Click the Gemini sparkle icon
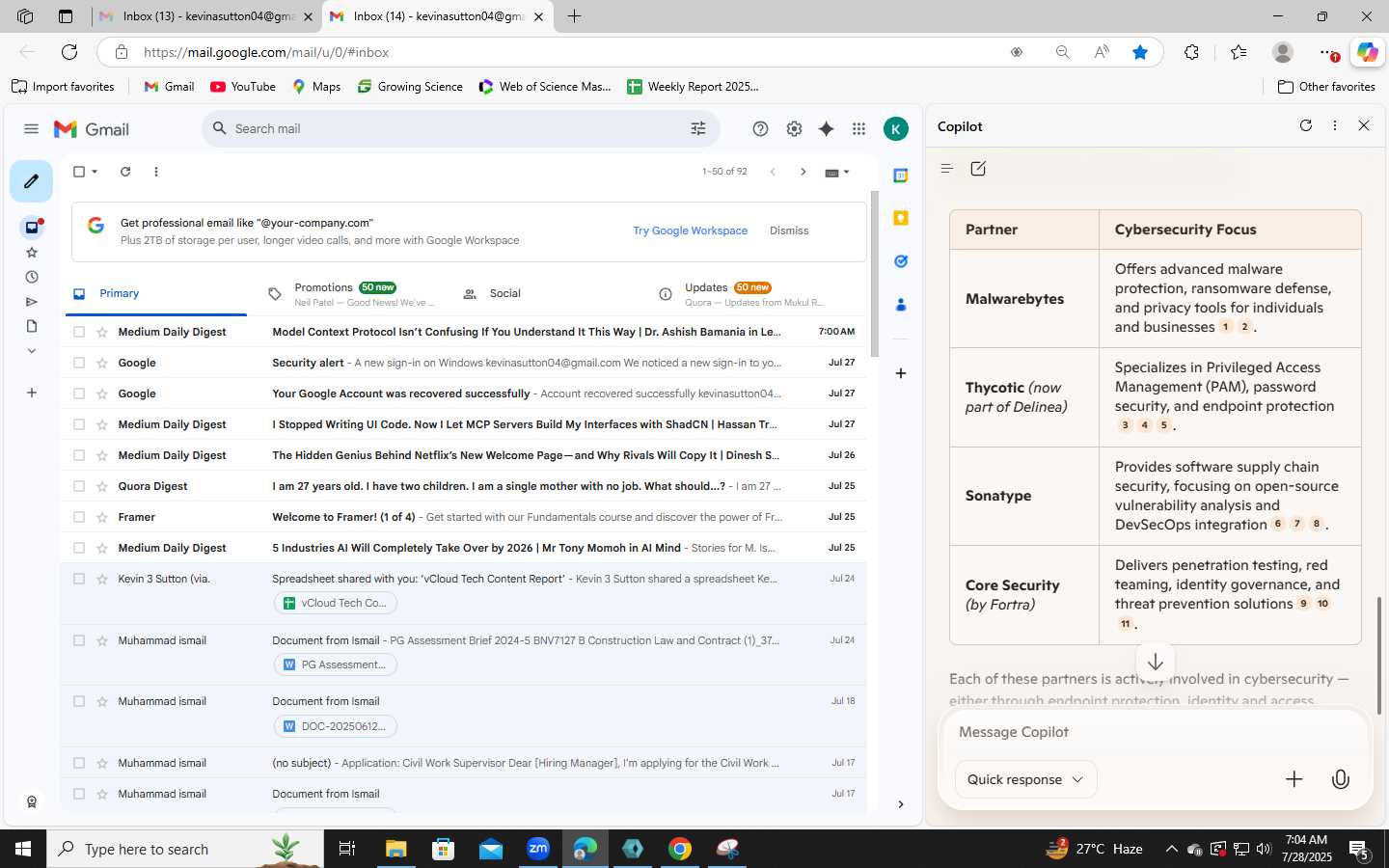The width and height of the screenshot is (1389, 868). pyautogui.click(x=827, y=129)
